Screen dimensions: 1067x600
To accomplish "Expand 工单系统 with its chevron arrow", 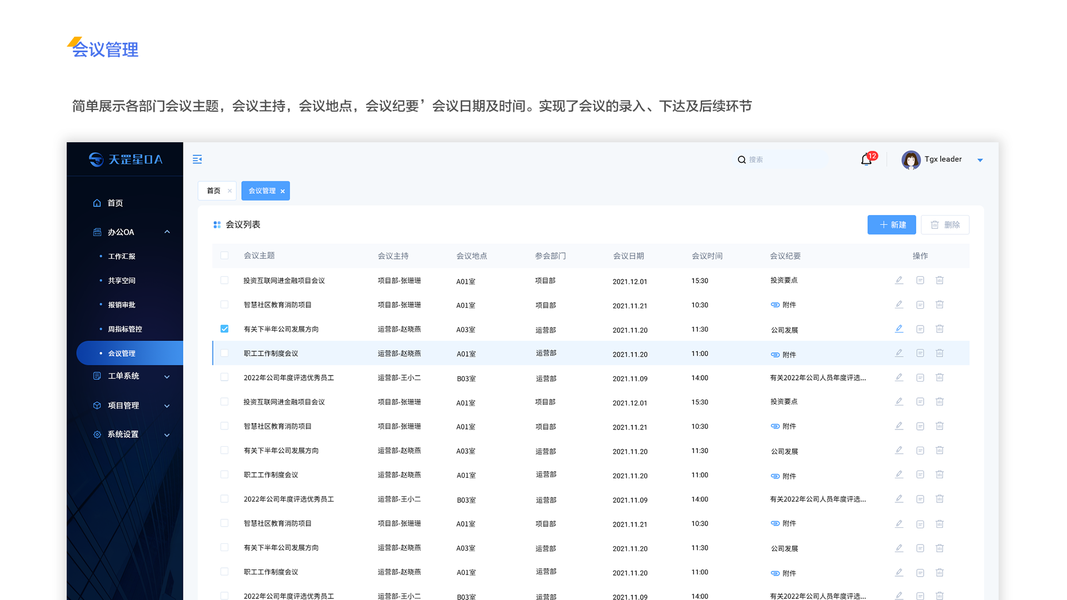I will 167,377.
